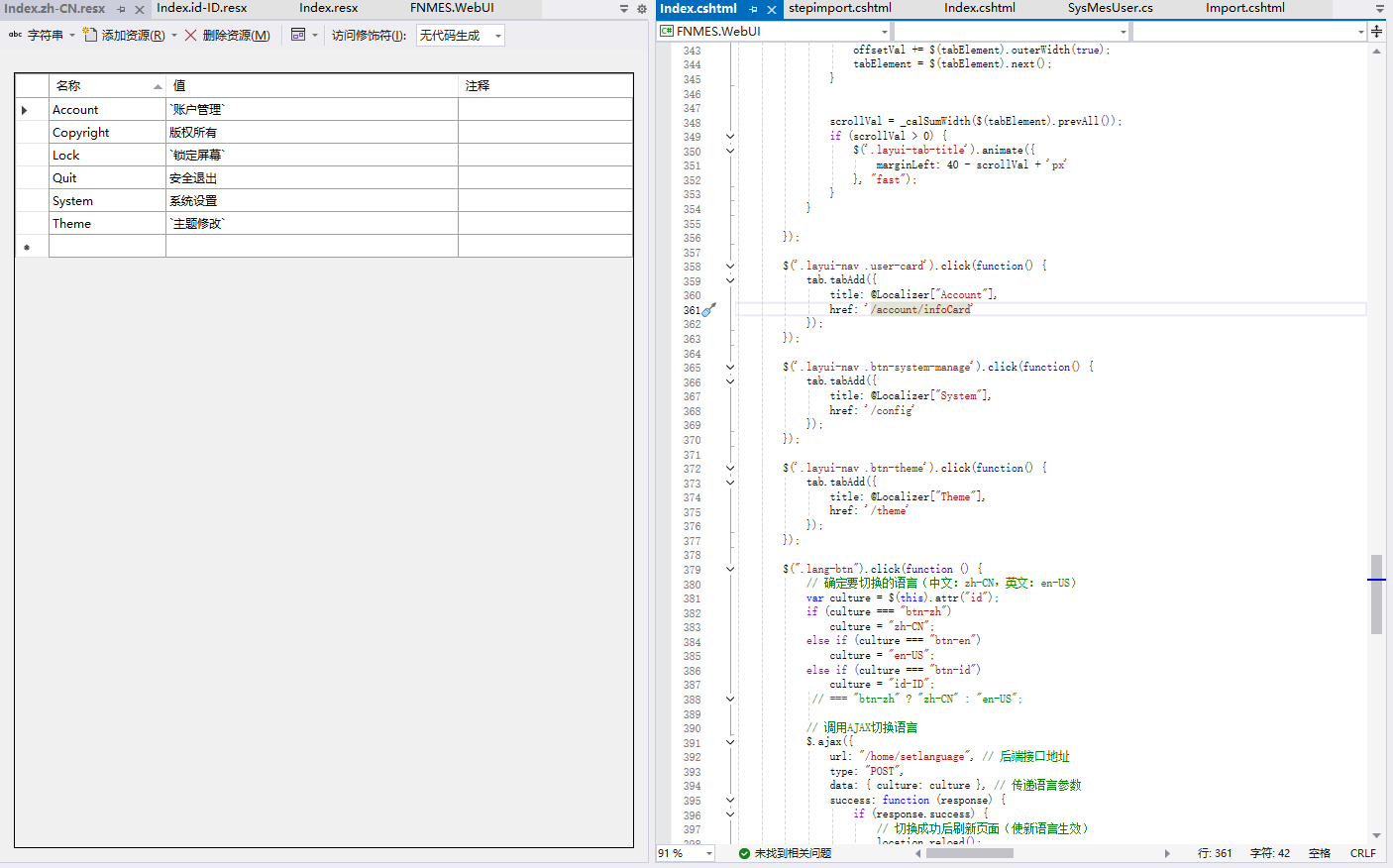Click the split editor window icon

click(x=1376, y=32)
